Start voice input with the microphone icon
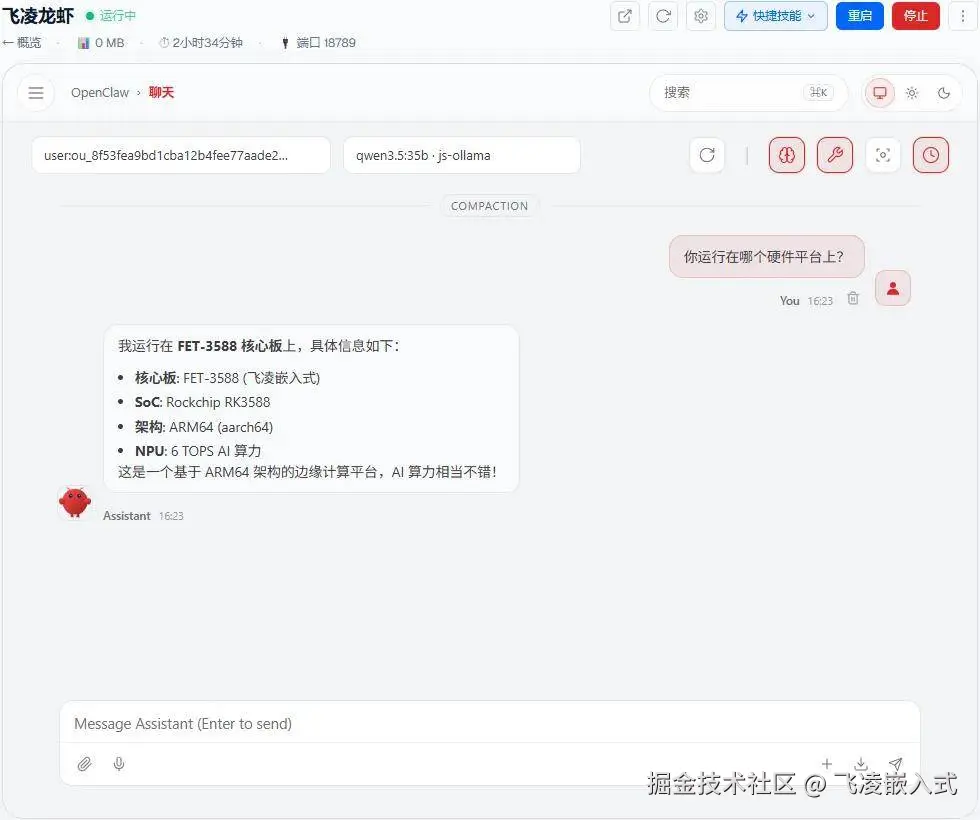The image size is (980, 820). click(x=119, y=764)
